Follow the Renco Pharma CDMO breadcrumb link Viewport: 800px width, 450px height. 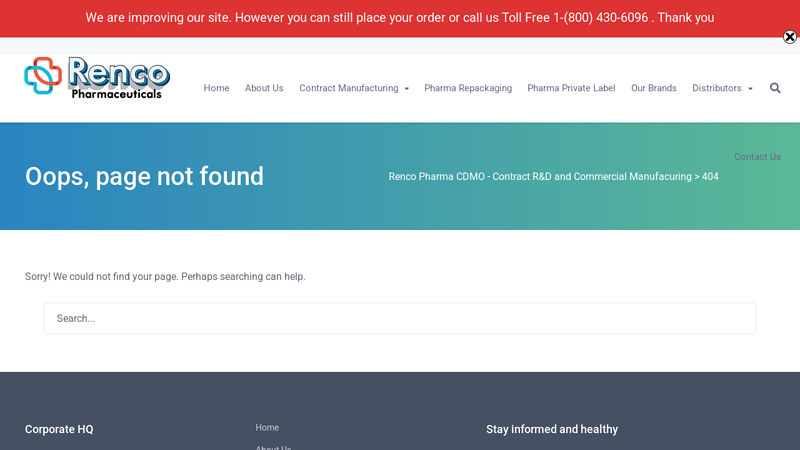540,176
